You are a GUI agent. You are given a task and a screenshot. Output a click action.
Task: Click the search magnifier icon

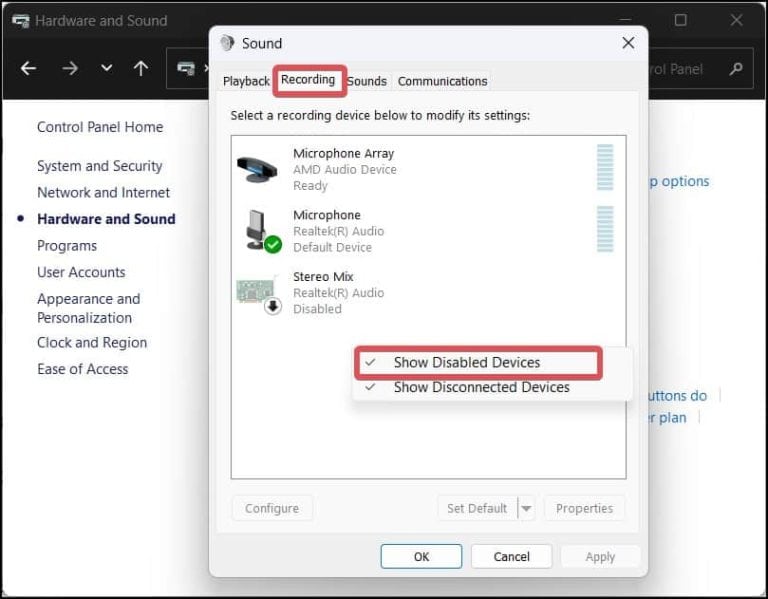(736, 69)
